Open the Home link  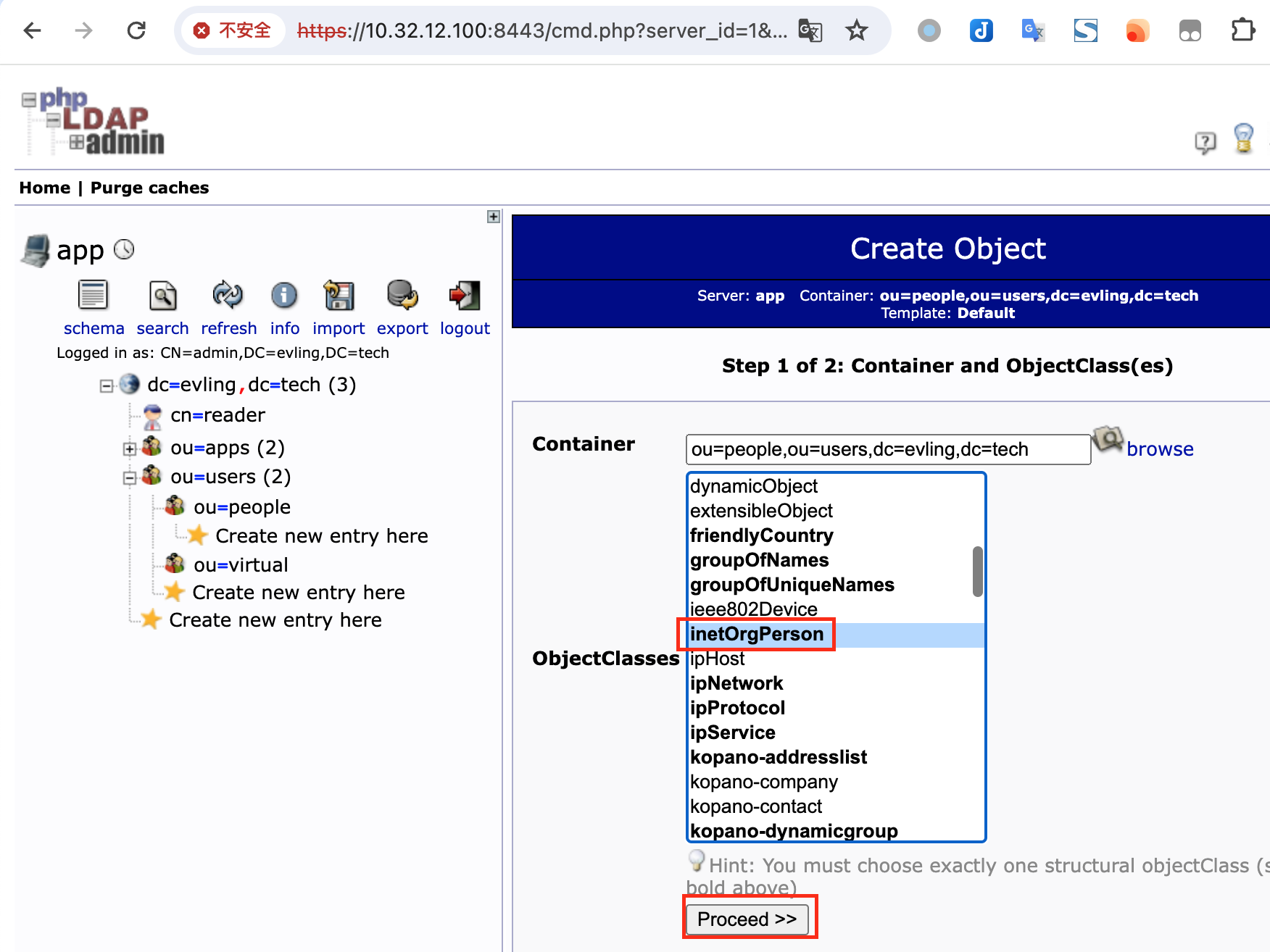pyautogui.click(x=45, y=188)
